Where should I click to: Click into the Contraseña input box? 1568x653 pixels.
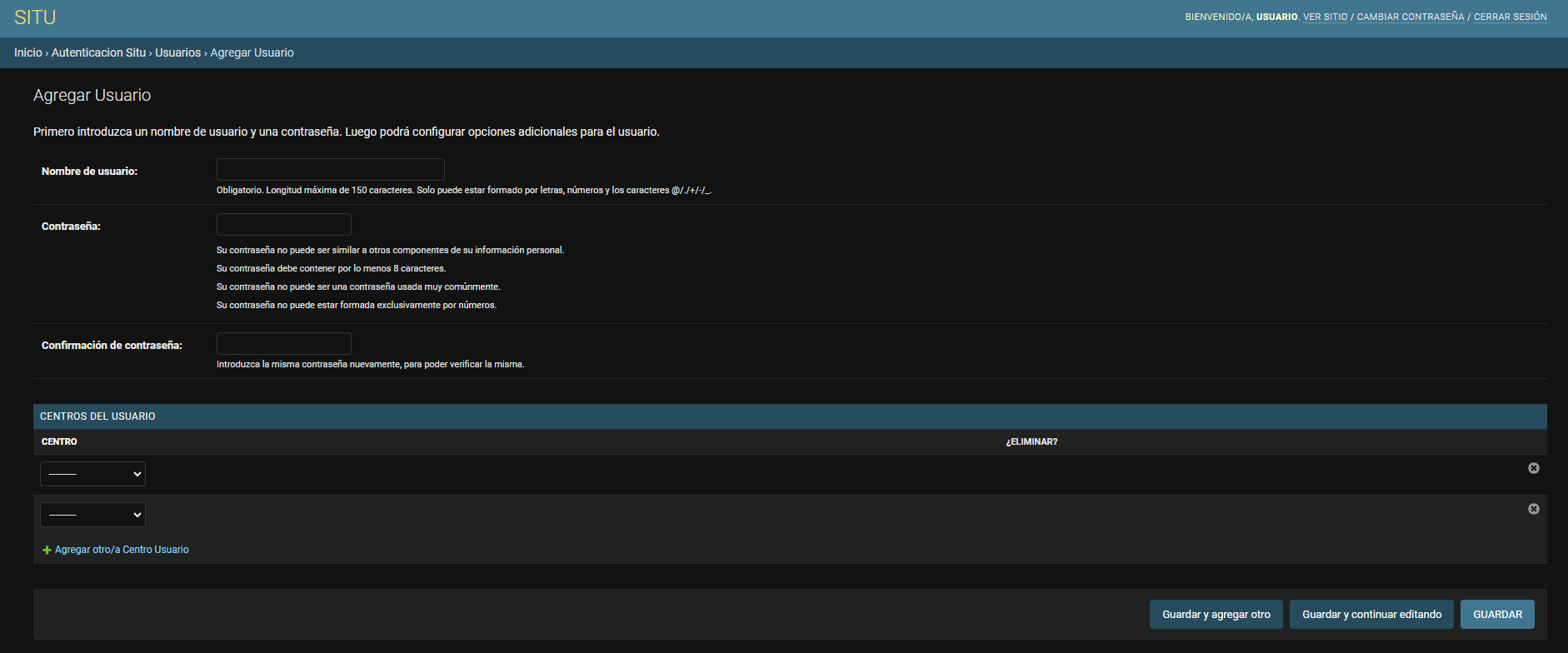click(283, 225)
